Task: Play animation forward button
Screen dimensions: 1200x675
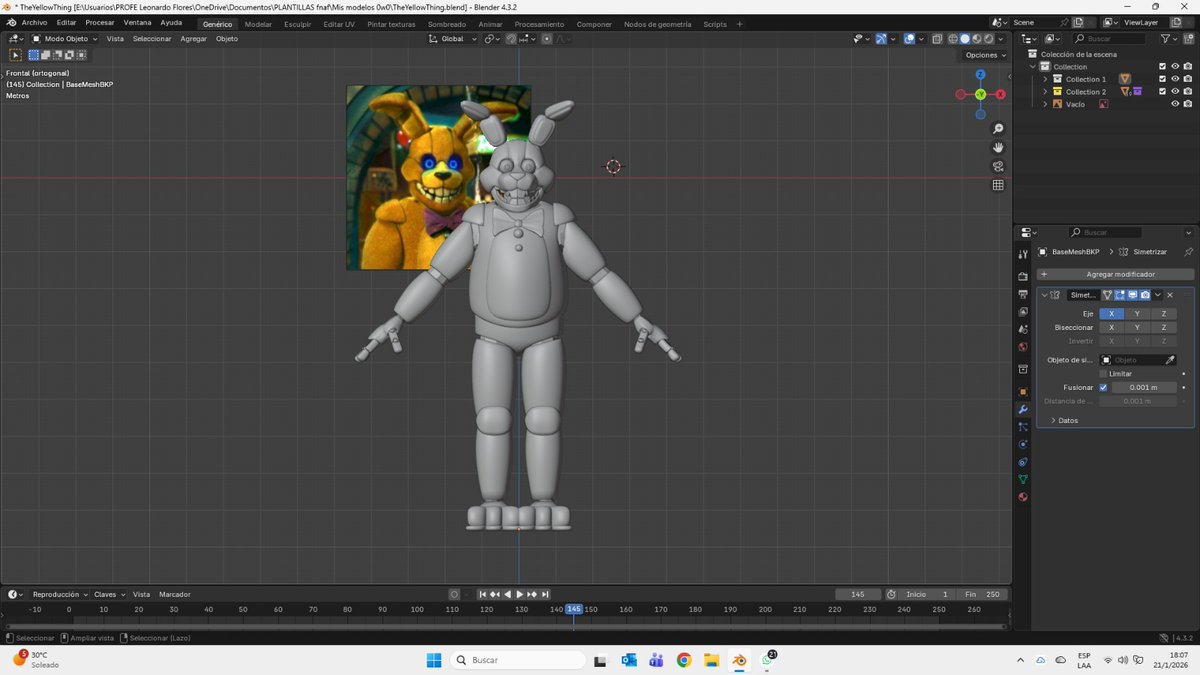Action: click(x=520, y=594)
